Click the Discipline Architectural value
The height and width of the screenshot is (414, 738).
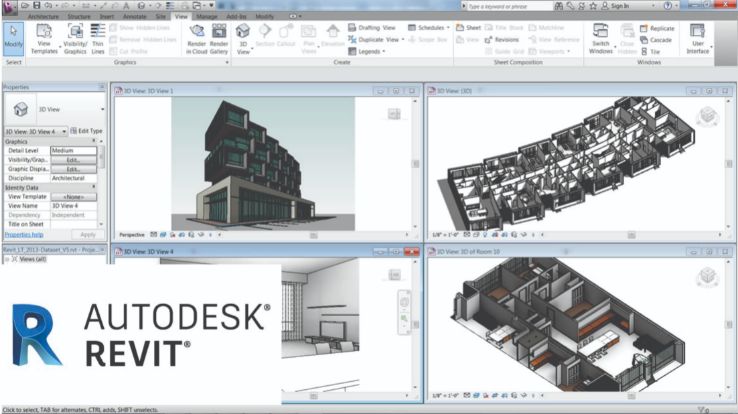tap(73, 178)
